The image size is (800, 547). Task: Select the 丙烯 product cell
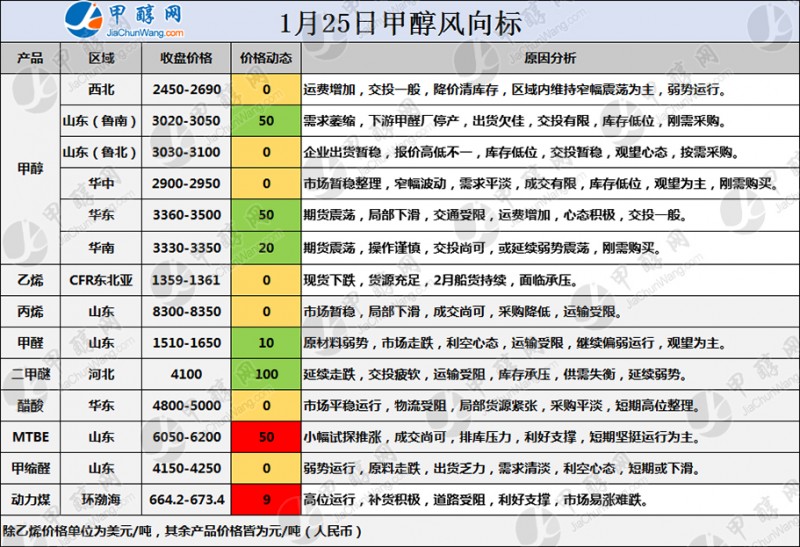click(31, 312)
